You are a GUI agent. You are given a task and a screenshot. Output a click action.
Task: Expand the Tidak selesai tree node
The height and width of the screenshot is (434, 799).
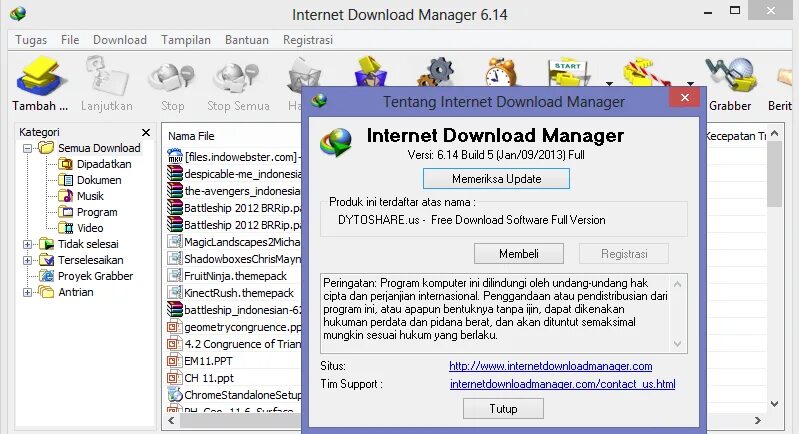coord(28,244)
